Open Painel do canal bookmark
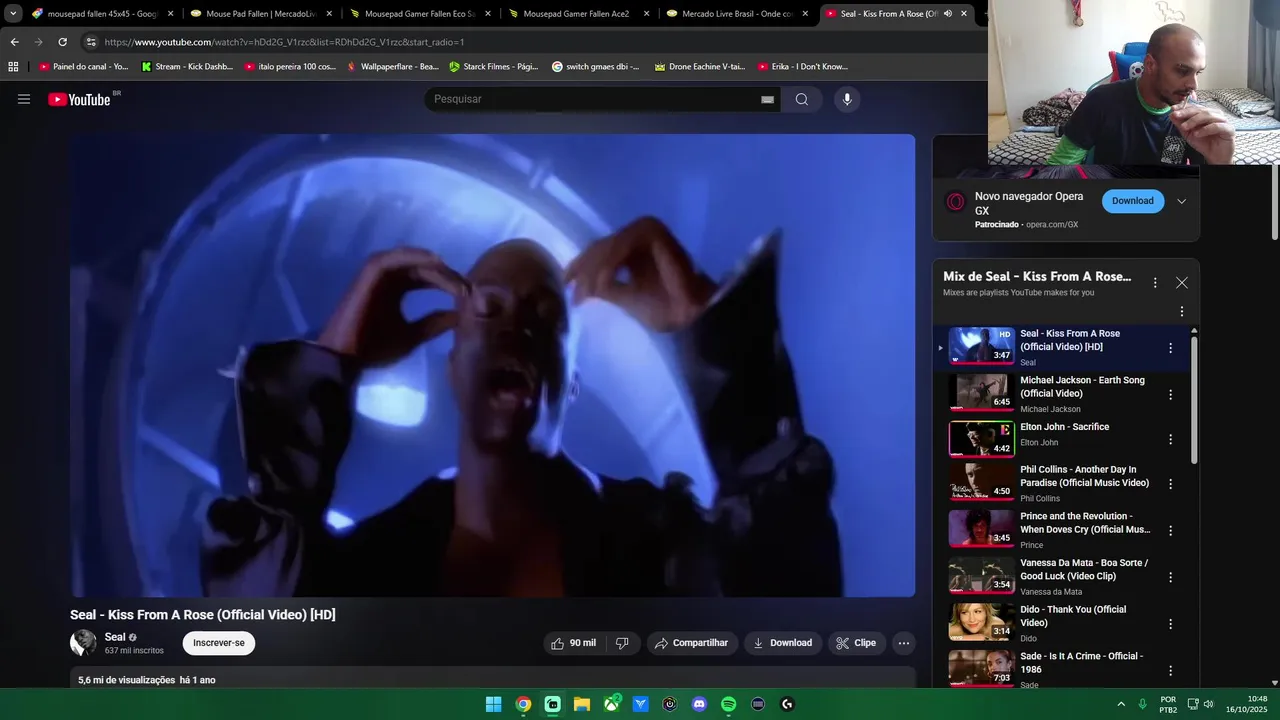The image size is (1280, 720). 83,67
